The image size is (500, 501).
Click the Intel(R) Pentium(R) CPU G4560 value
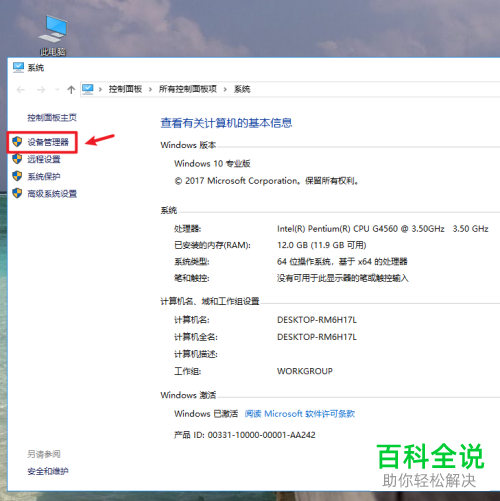[x=383, y=229]
